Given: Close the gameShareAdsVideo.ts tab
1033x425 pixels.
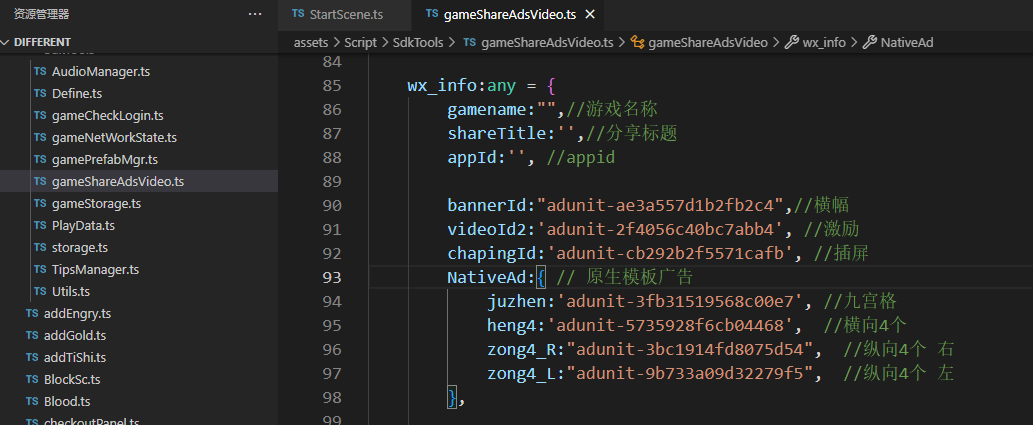Looking at the screenshot, I should coord(590,14).
